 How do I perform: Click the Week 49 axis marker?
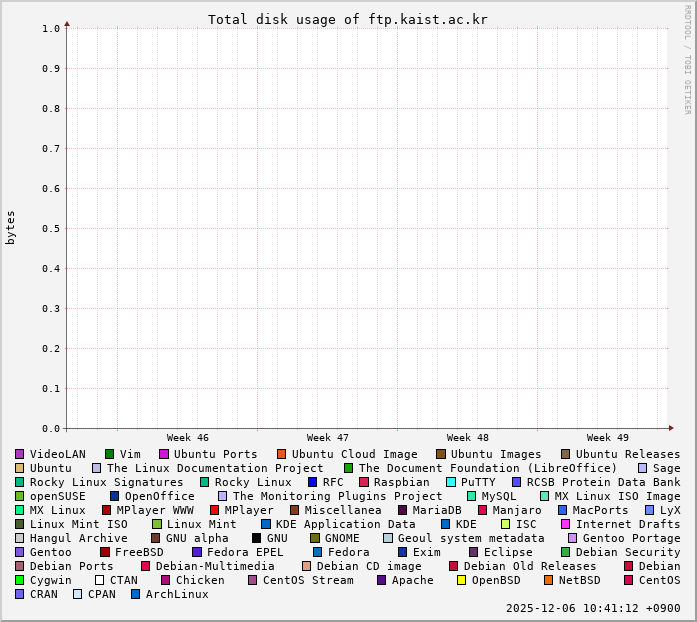click(608, 438)
